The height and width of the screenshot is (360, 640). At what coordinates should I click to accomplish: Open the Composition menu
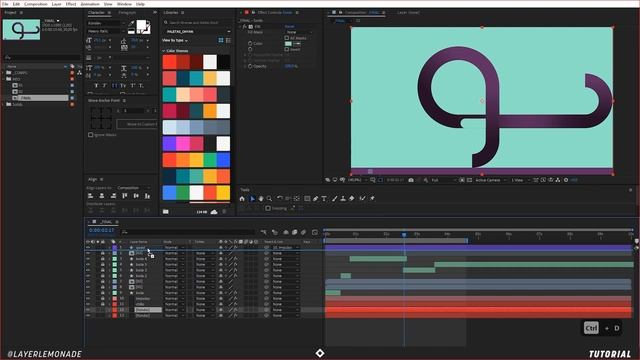[x=36, y=4]
